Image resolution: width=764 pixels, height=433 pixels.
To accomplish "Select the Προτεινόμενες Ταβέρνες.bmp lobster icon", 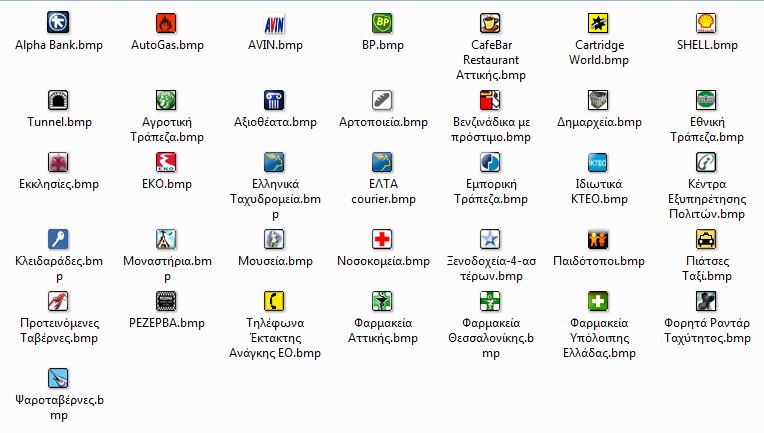I will pyautogui.click(x=58, y=301).
